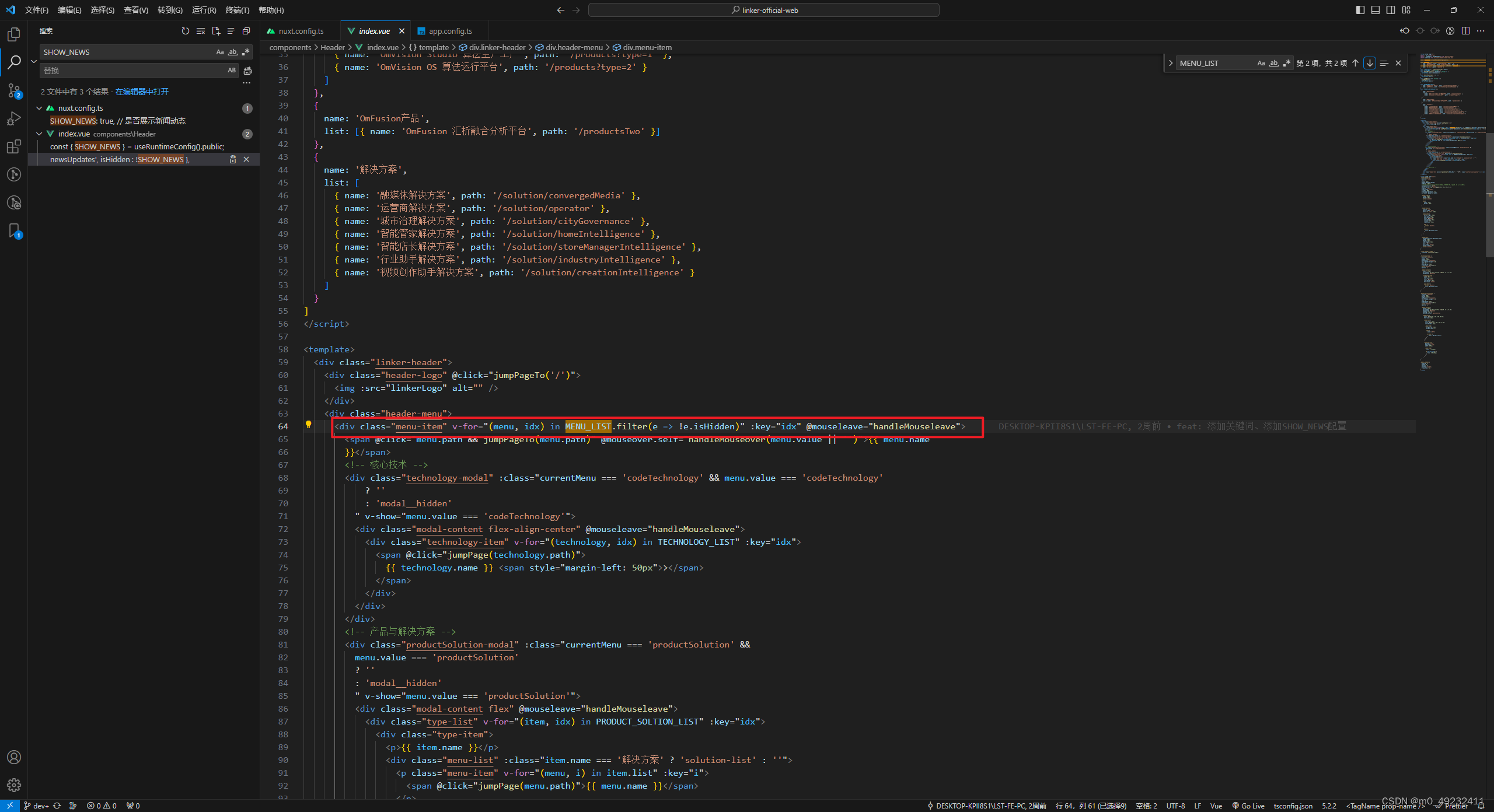Open editor More Actions menu
1494x812 pixels.
point(1481,31)
